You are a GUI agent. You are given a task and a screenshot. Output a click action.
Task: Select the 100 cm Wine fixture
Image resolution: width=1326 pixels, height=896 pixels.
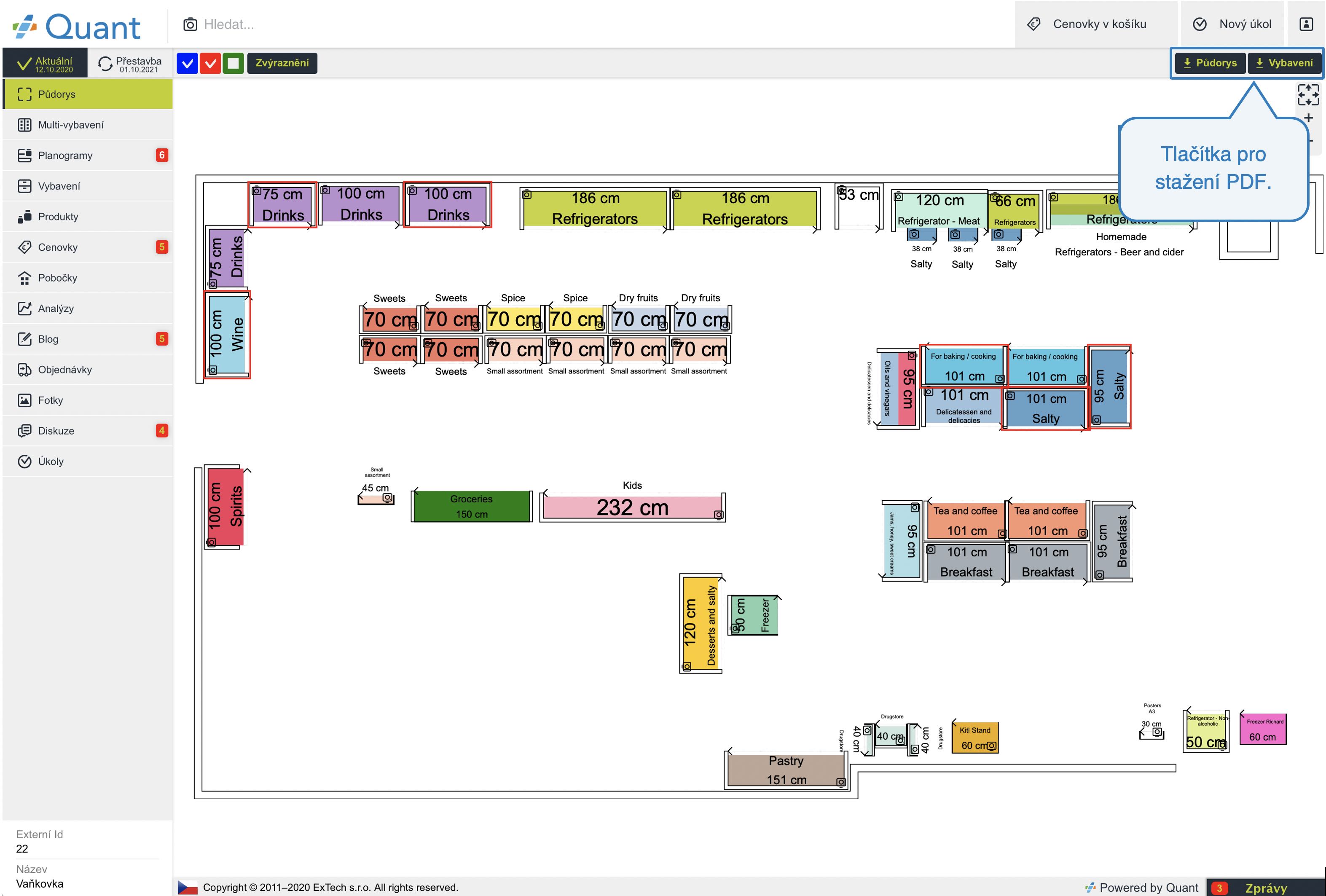click(227, 334)
